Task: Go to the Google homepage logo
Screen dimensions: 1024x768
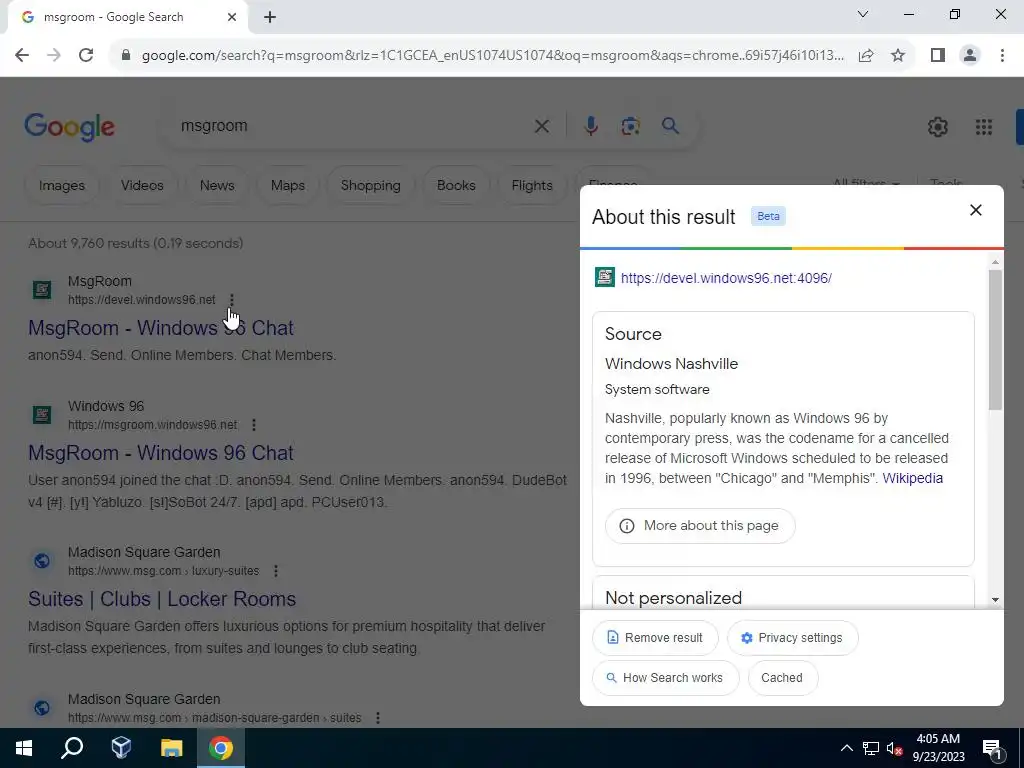Action: click(69, 127)
